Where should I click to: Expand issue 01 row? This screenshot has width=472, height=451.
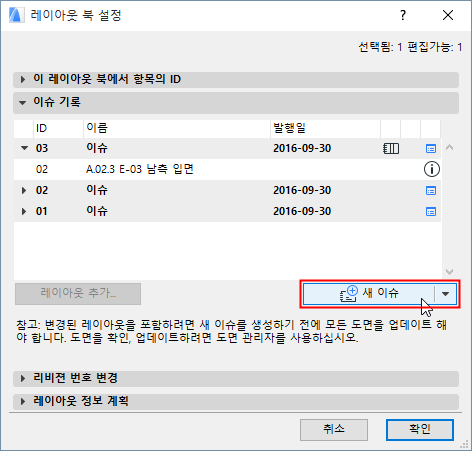point(24,211)
